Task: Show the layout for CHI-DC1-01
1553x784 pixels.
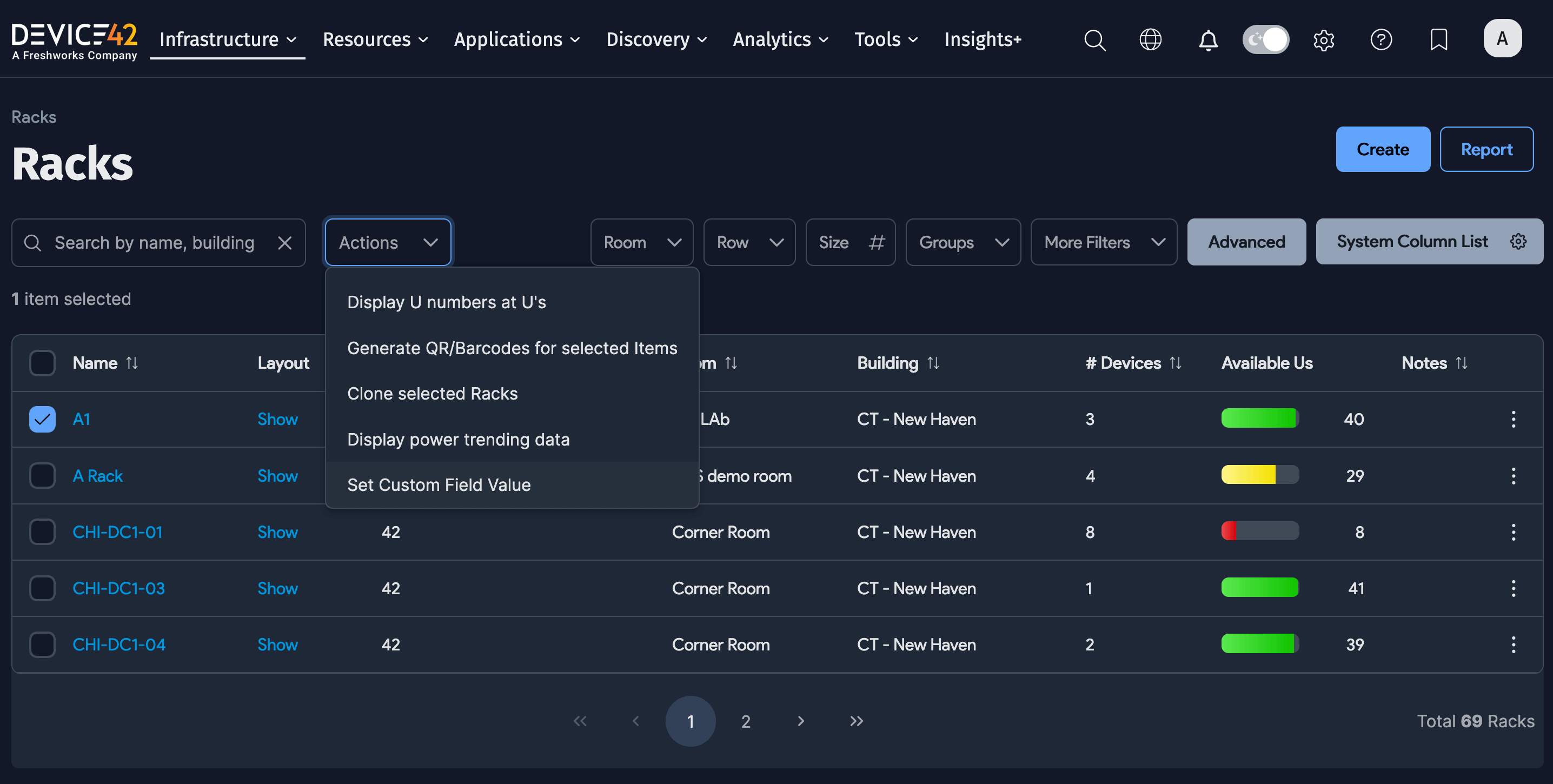Action: point(277,531)
